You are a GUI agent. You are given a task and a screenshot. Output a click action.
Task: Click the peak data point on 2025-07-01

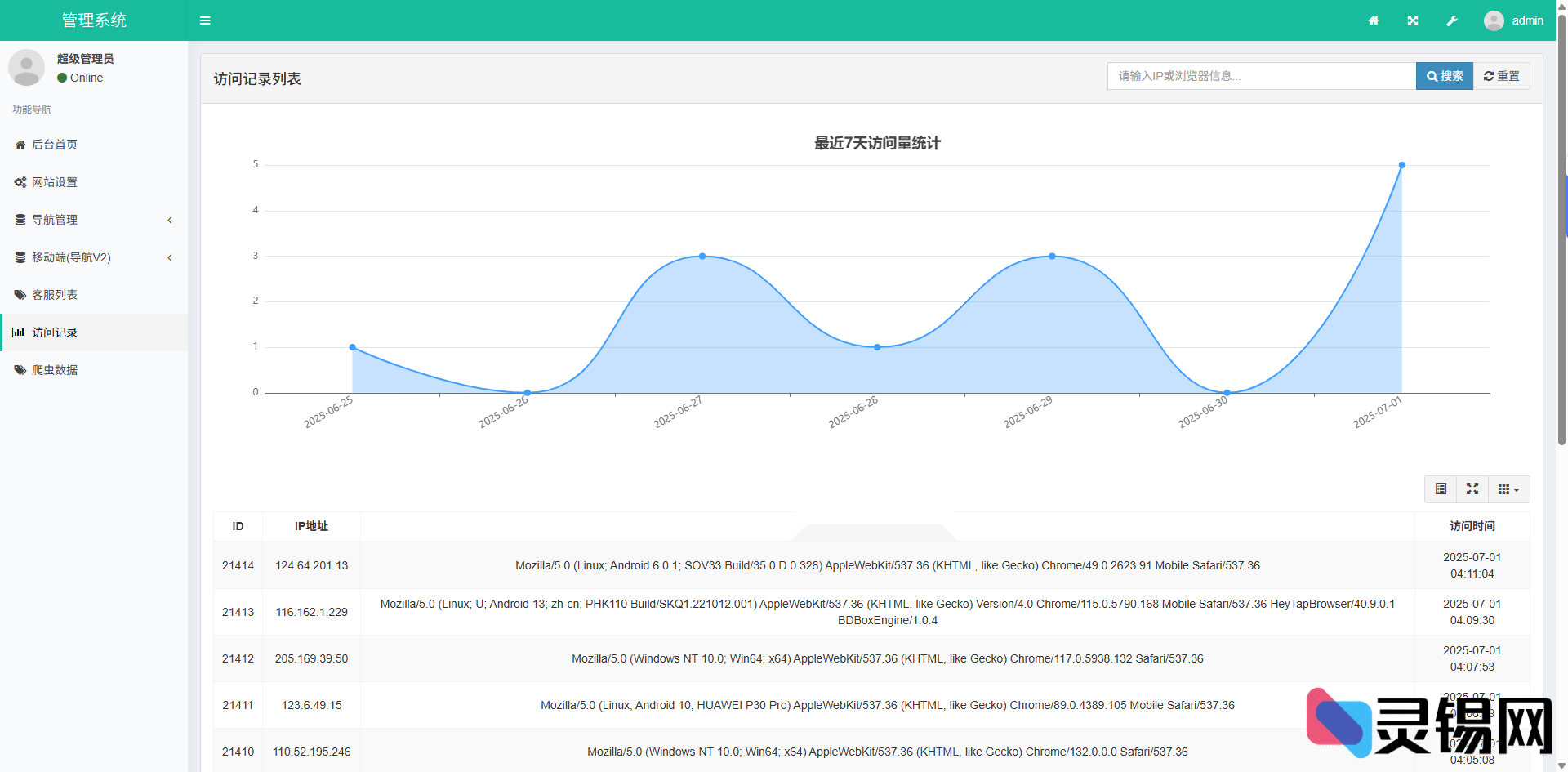point(1402,164)
